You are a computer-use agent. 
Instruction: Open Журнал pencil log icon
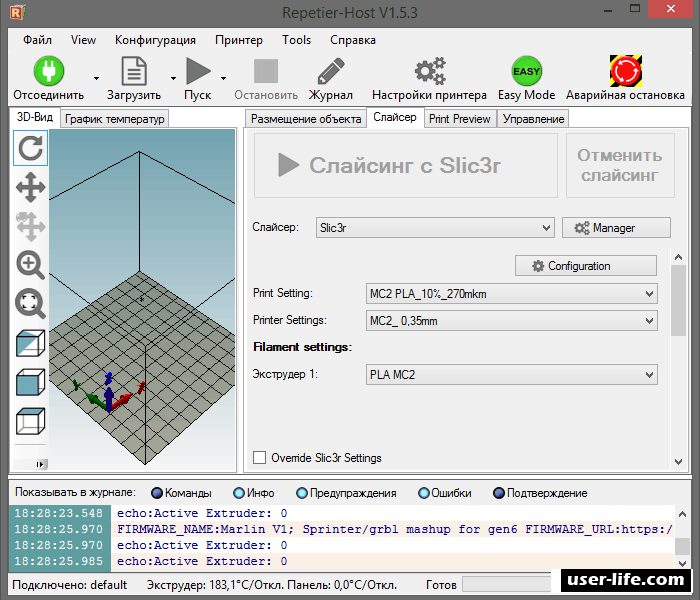331,71
